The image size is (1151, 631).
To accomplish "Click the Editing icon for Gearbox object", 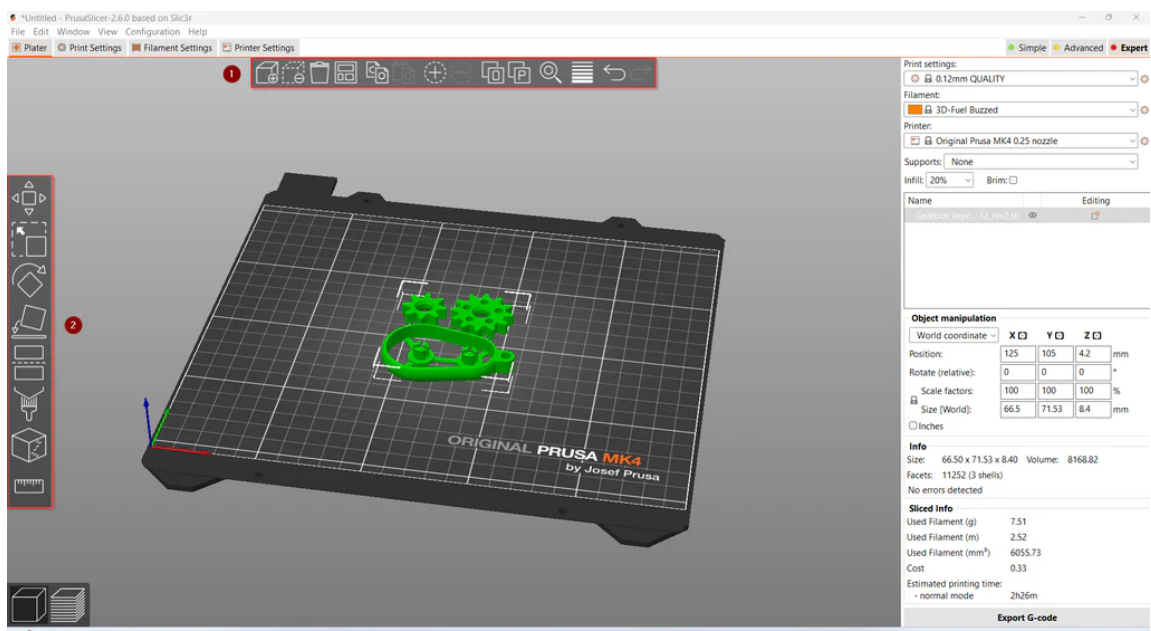I will 1095,216.
